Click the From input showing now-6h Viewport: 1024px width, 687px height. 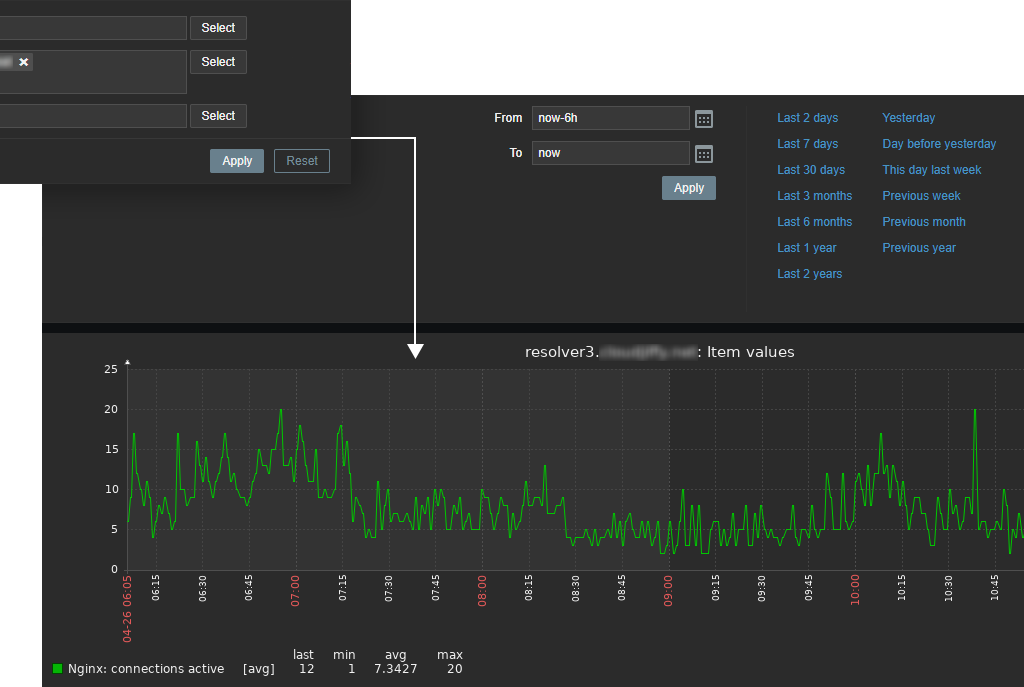click(610, 118)
